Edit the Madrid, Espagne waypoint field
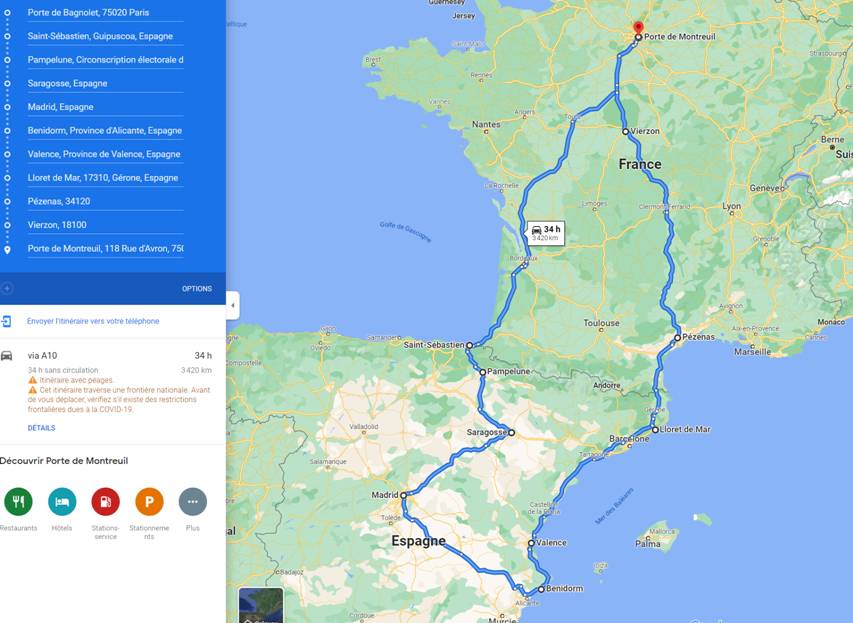The image size is (853, 623). [106, 107]
